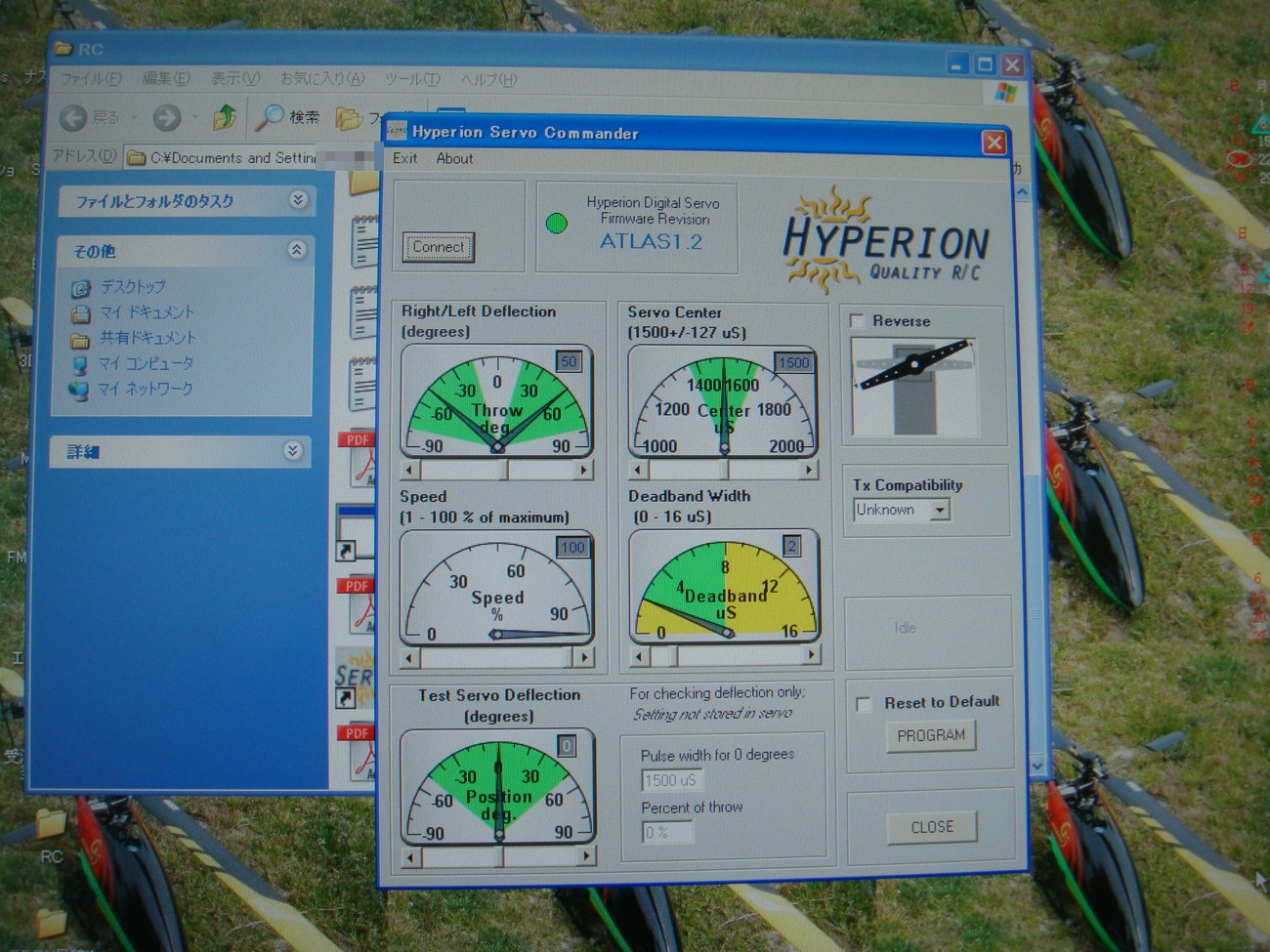The image size is (1270, 952).
Task: Open the 検索 search tool in Explorer
Action: [288, 117]
